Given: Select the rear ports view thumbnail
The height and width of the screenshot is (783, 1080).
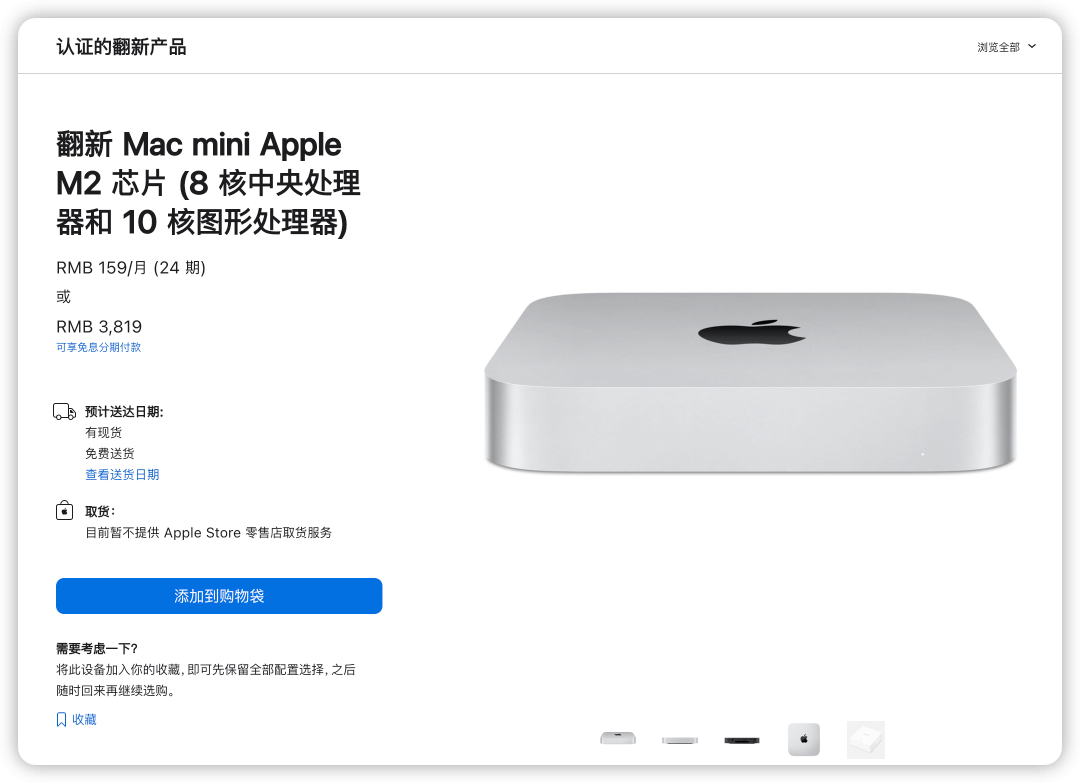Looking at the screenshot, I should tap(742, 740).
